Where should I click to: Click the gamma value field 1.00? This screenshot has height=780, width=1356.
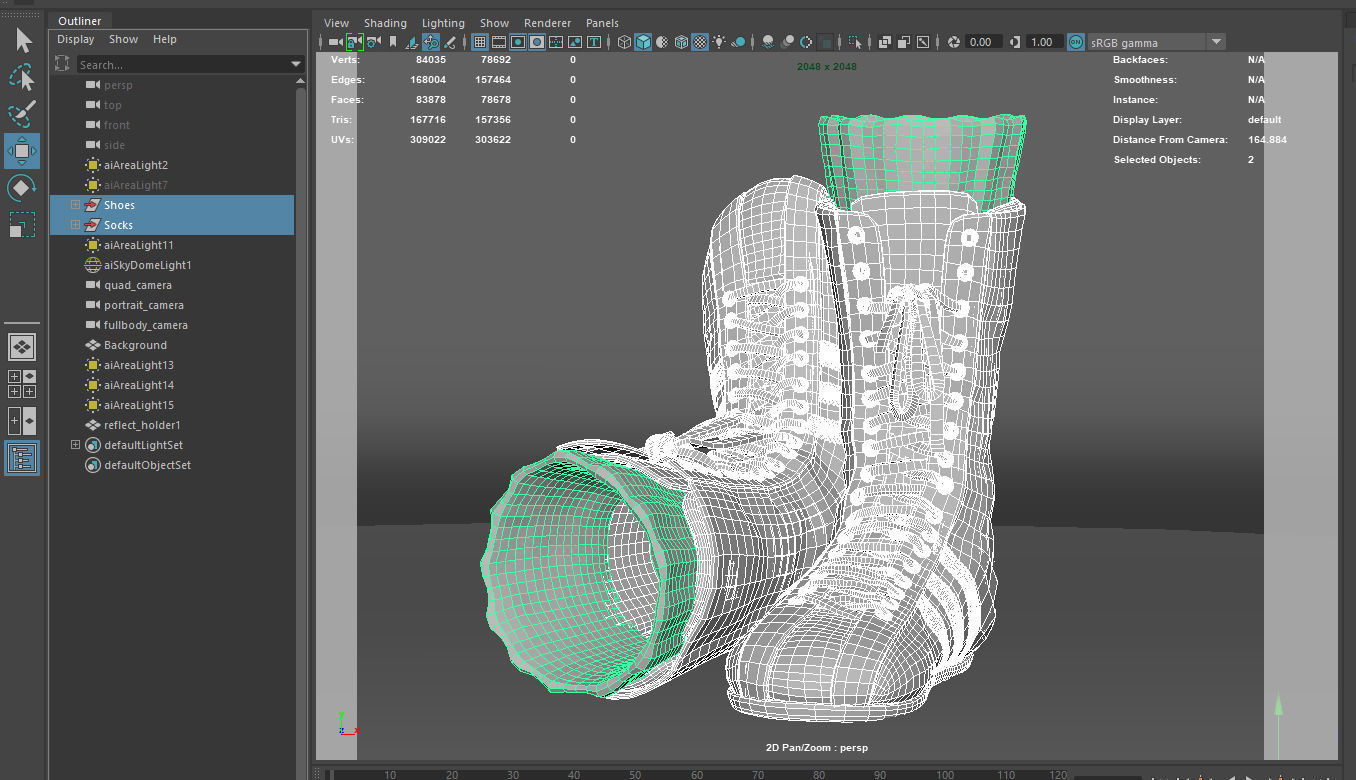coord(1043,42)
